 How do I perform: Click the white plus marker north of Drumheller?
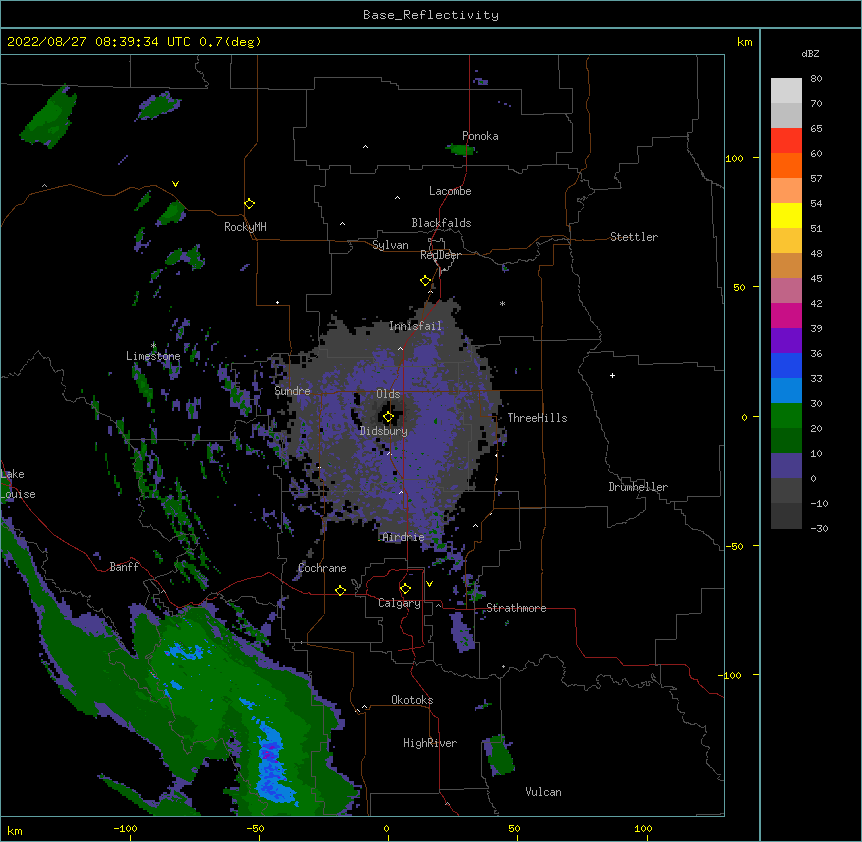612,375
